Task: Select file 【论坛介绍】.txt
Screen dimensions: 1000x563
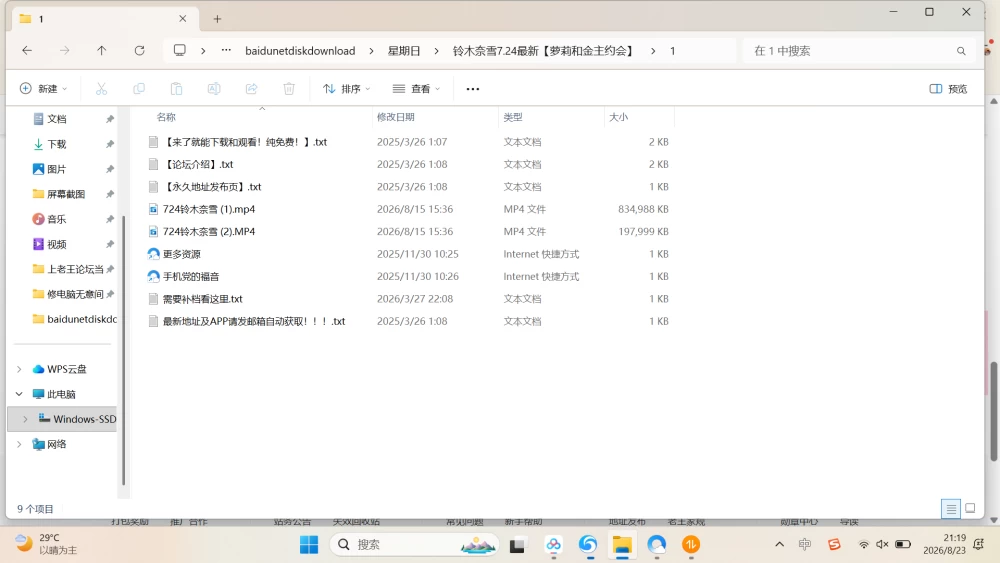Action: point(198,165)
